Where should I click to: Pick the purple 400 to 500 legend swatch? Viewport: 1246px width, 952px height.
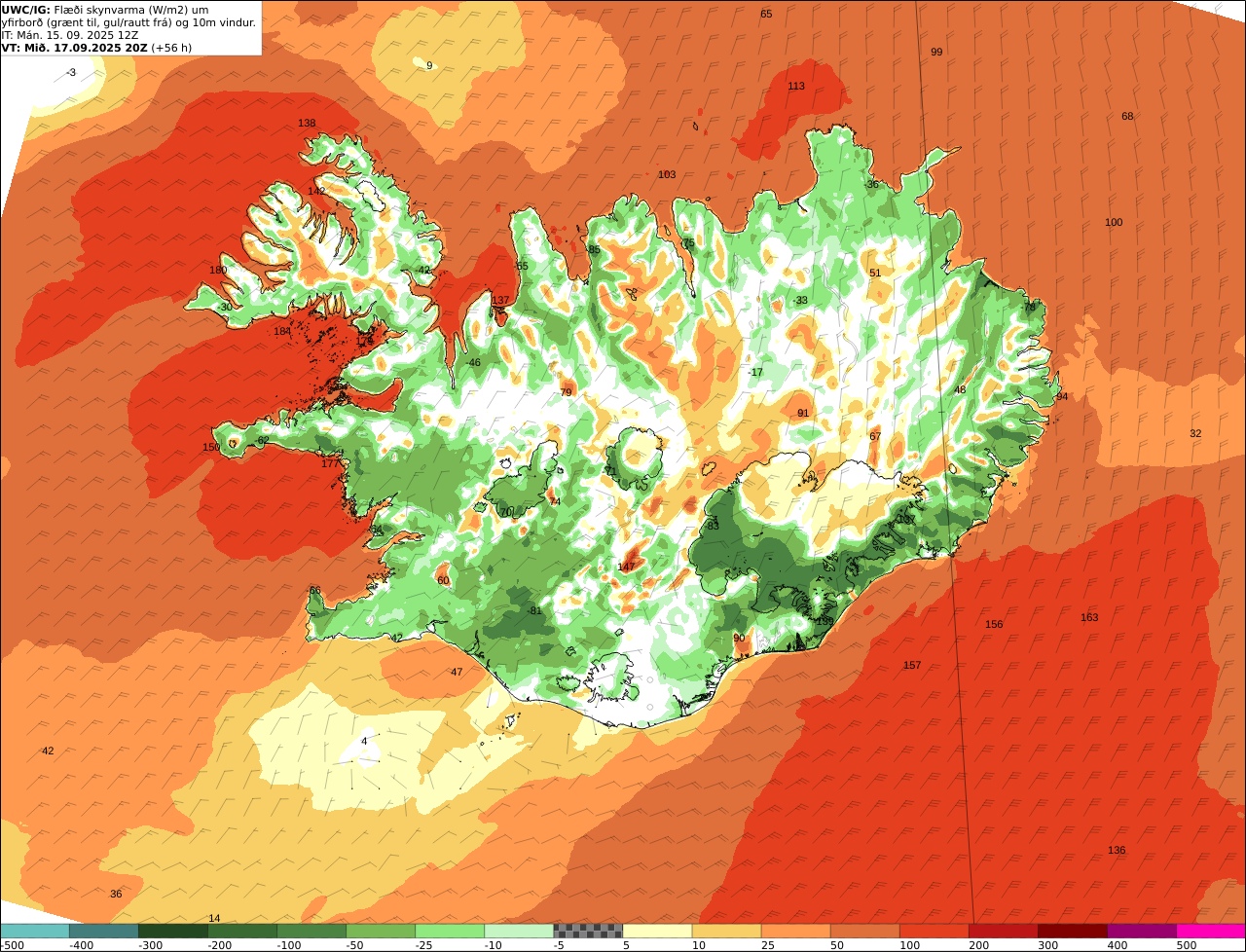coord(1141,931)
